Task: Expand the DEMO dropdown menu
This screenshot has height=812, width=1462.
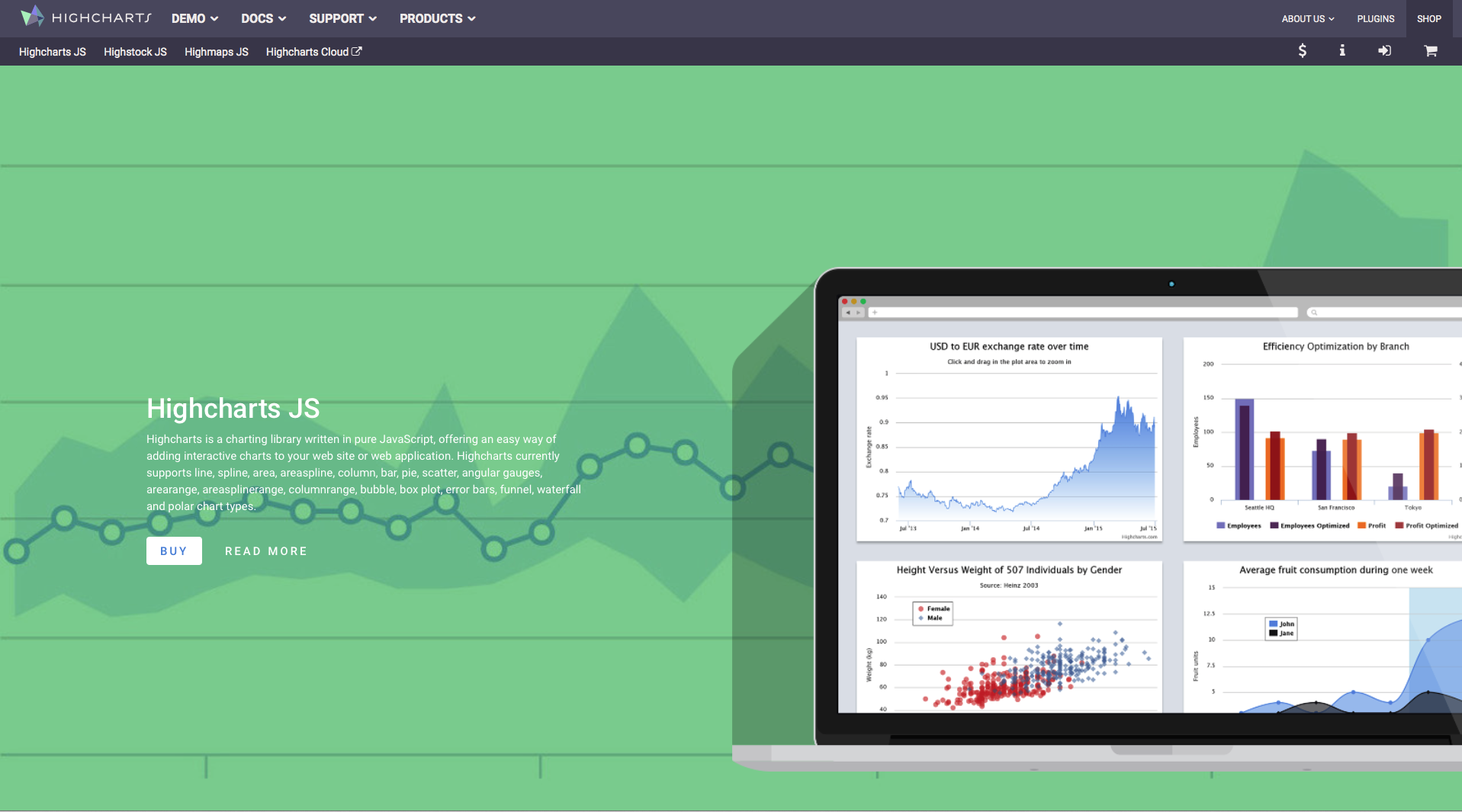Action: tap(195, 18)
